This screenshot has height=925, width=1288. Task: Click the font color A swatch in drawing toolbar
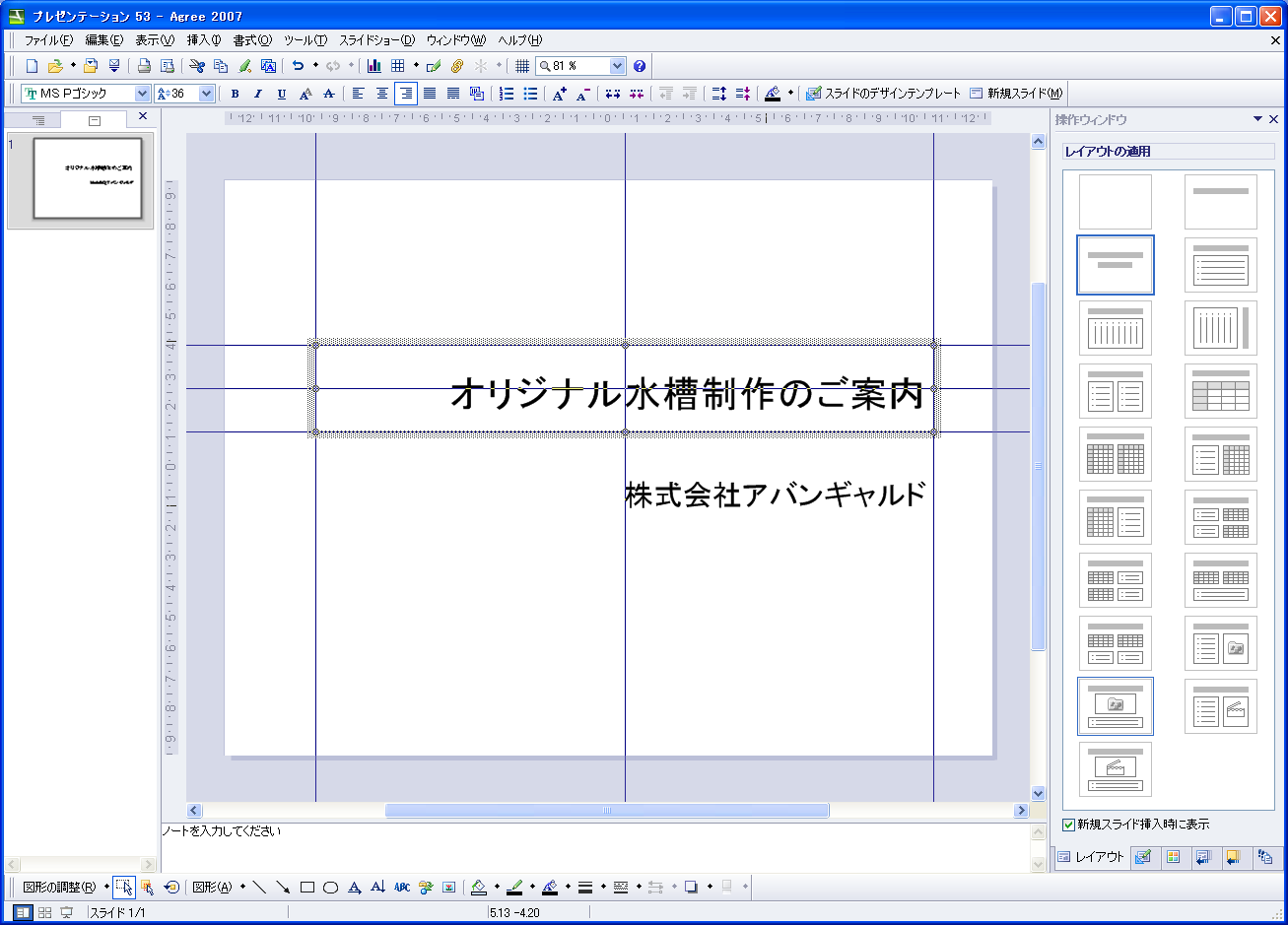[550, 887]
